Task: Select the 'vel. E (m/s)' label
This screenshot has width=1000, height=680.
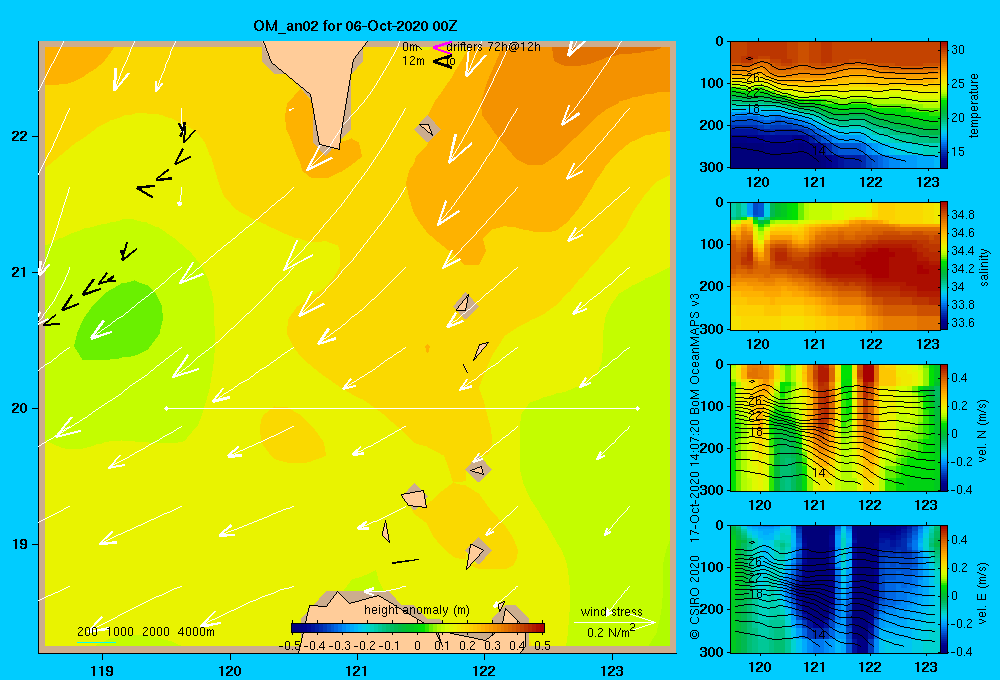Action: (x=983, y=593)
